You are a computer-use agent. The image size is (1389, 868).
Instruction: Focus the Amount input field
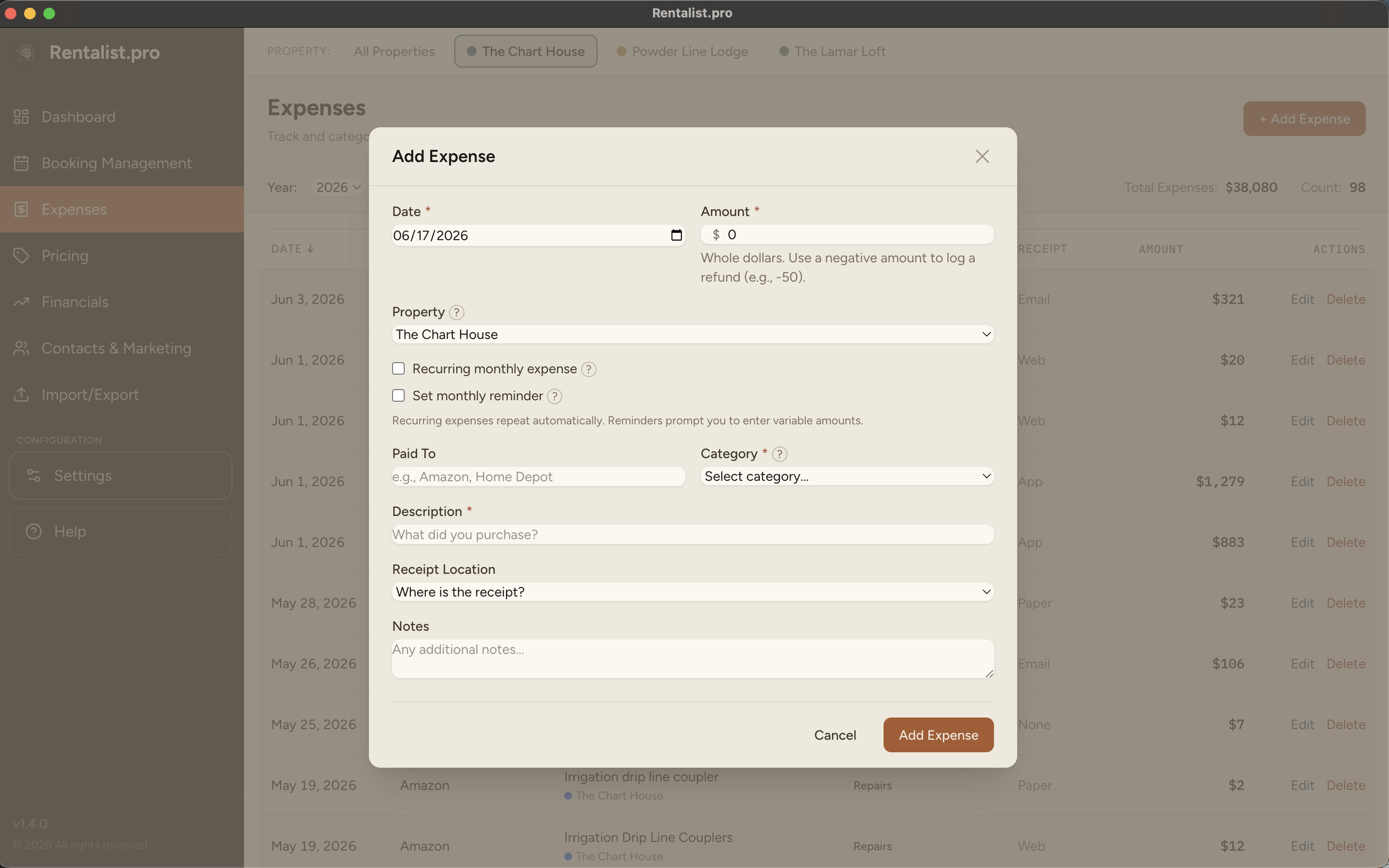pos(847,234)
